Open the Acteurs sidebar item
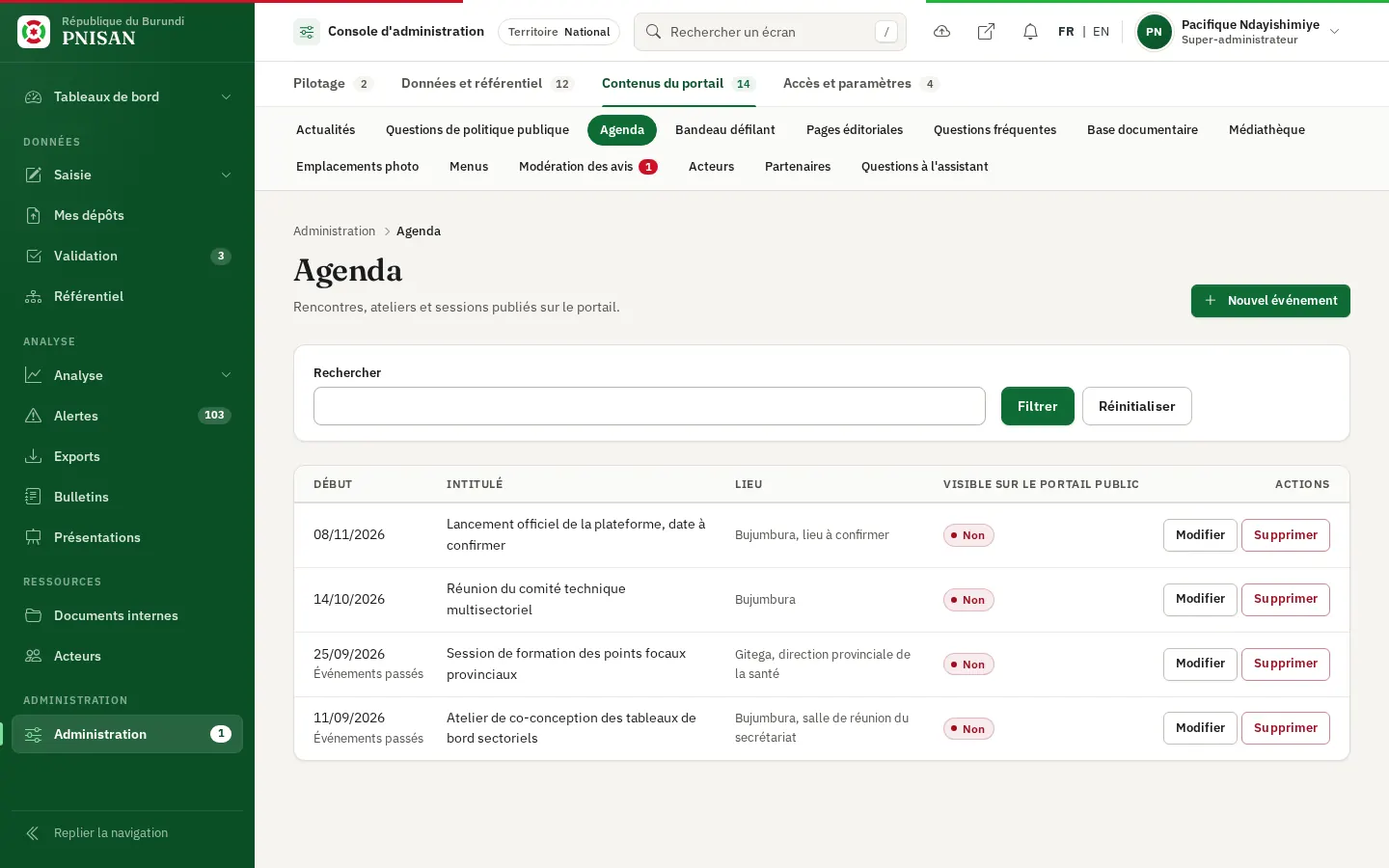The image size is (1389, 868). click(x=127, y=656)
